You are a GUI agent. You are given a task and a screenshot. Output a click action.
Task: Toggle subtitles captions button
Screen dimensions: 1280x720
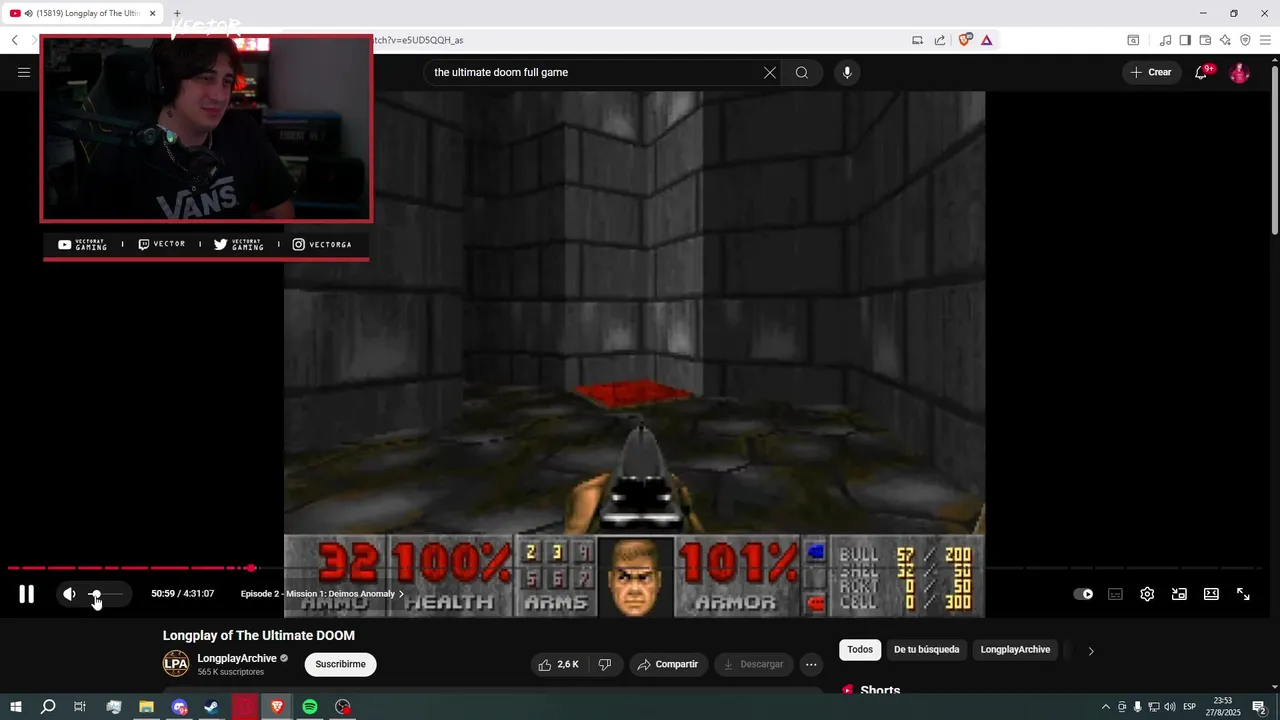(1115, 594)
